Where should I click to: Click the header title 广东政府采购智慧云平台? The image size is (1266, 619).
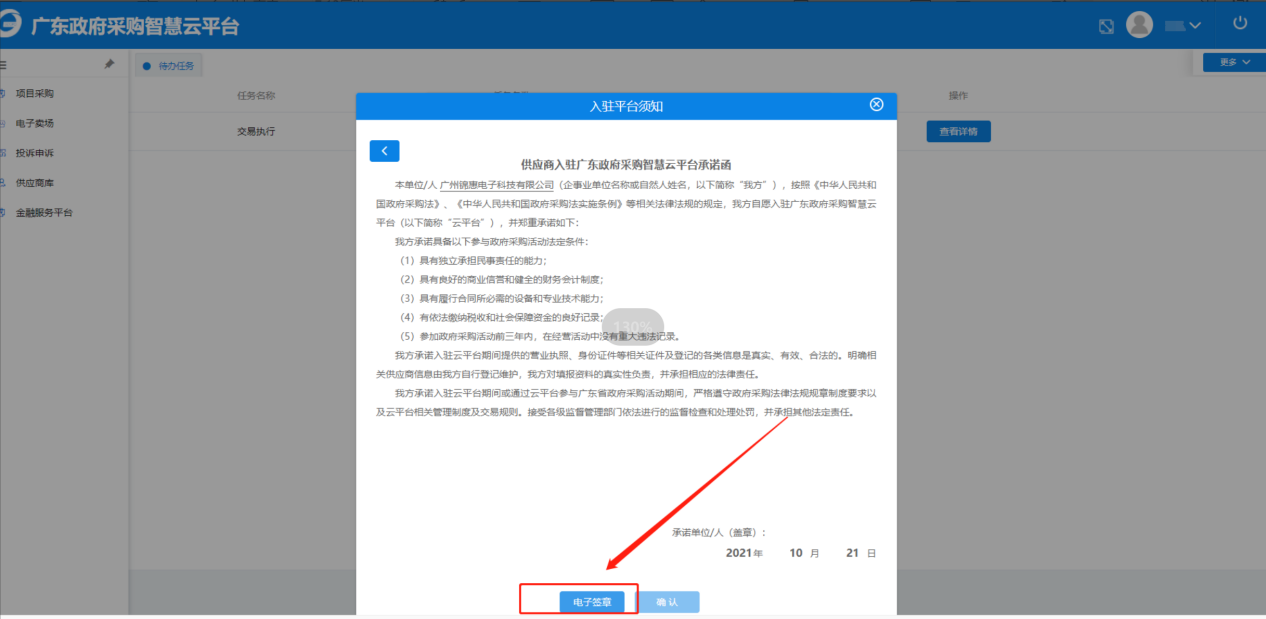click(x=135, y=26)
